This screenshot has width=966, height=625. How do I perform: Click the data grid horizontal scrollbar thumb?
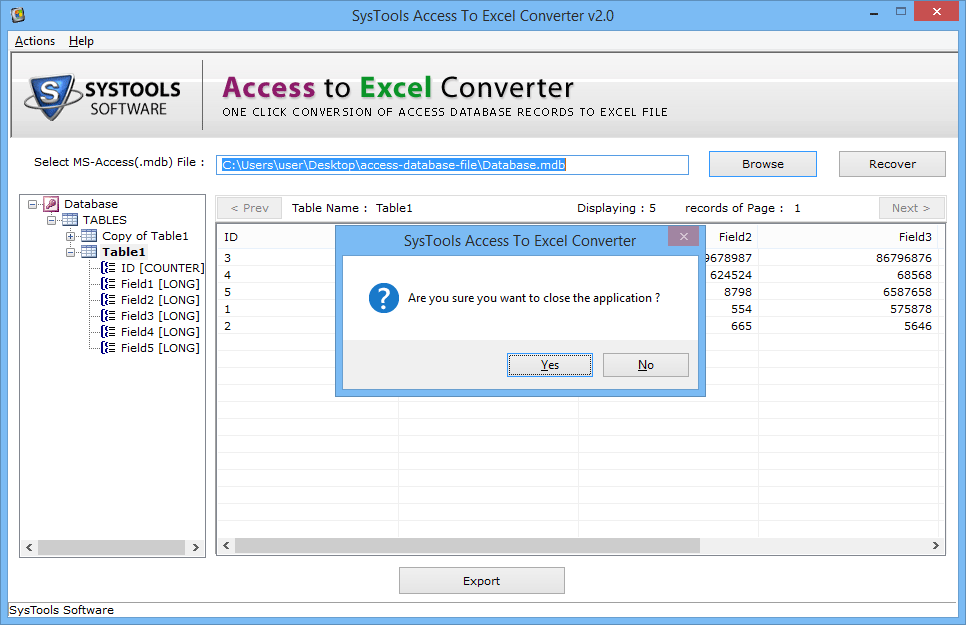(467, 545)
